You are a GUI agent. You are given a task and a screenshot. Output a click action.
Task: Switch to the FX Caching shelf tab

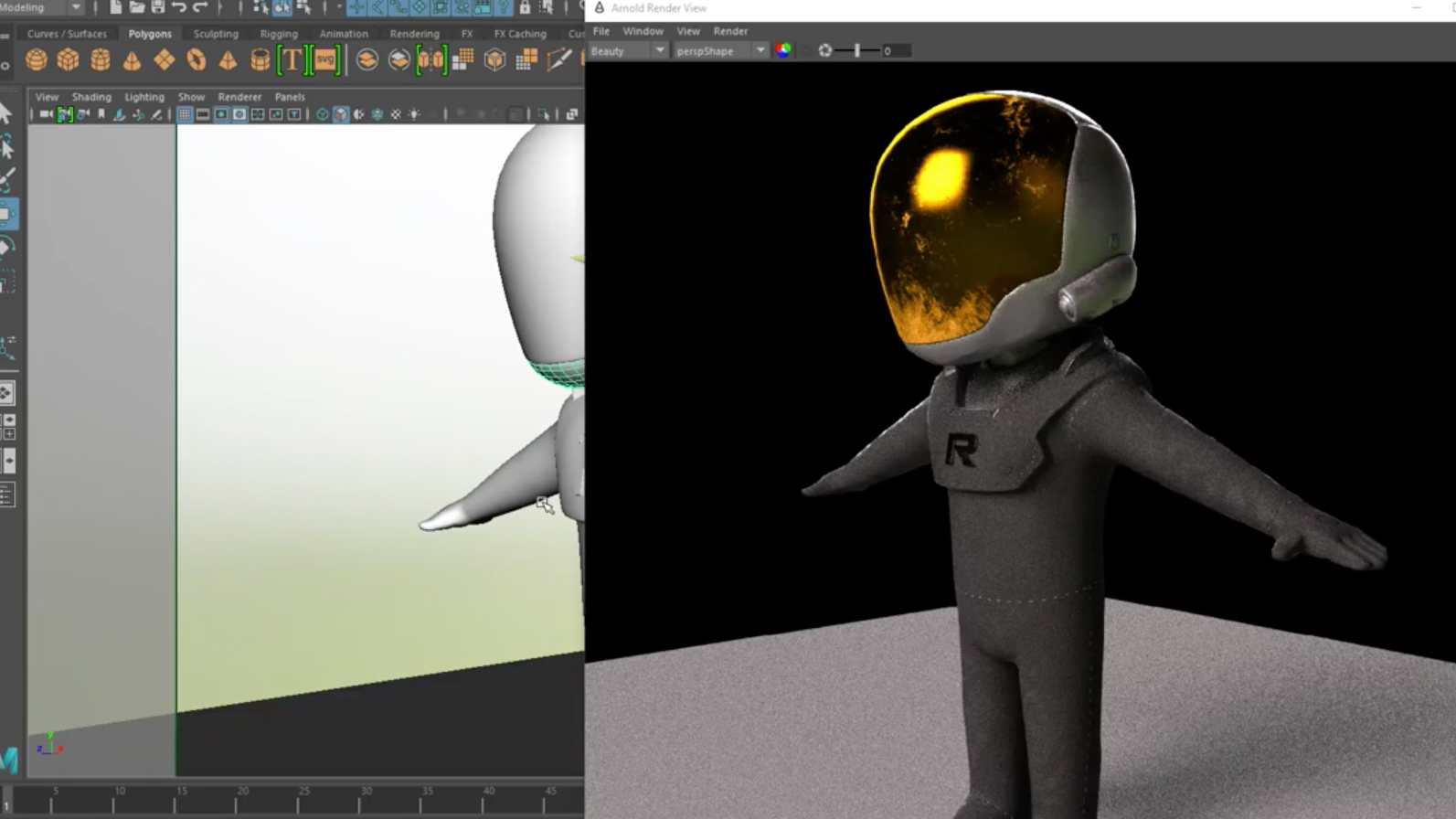tap(520, 34)
